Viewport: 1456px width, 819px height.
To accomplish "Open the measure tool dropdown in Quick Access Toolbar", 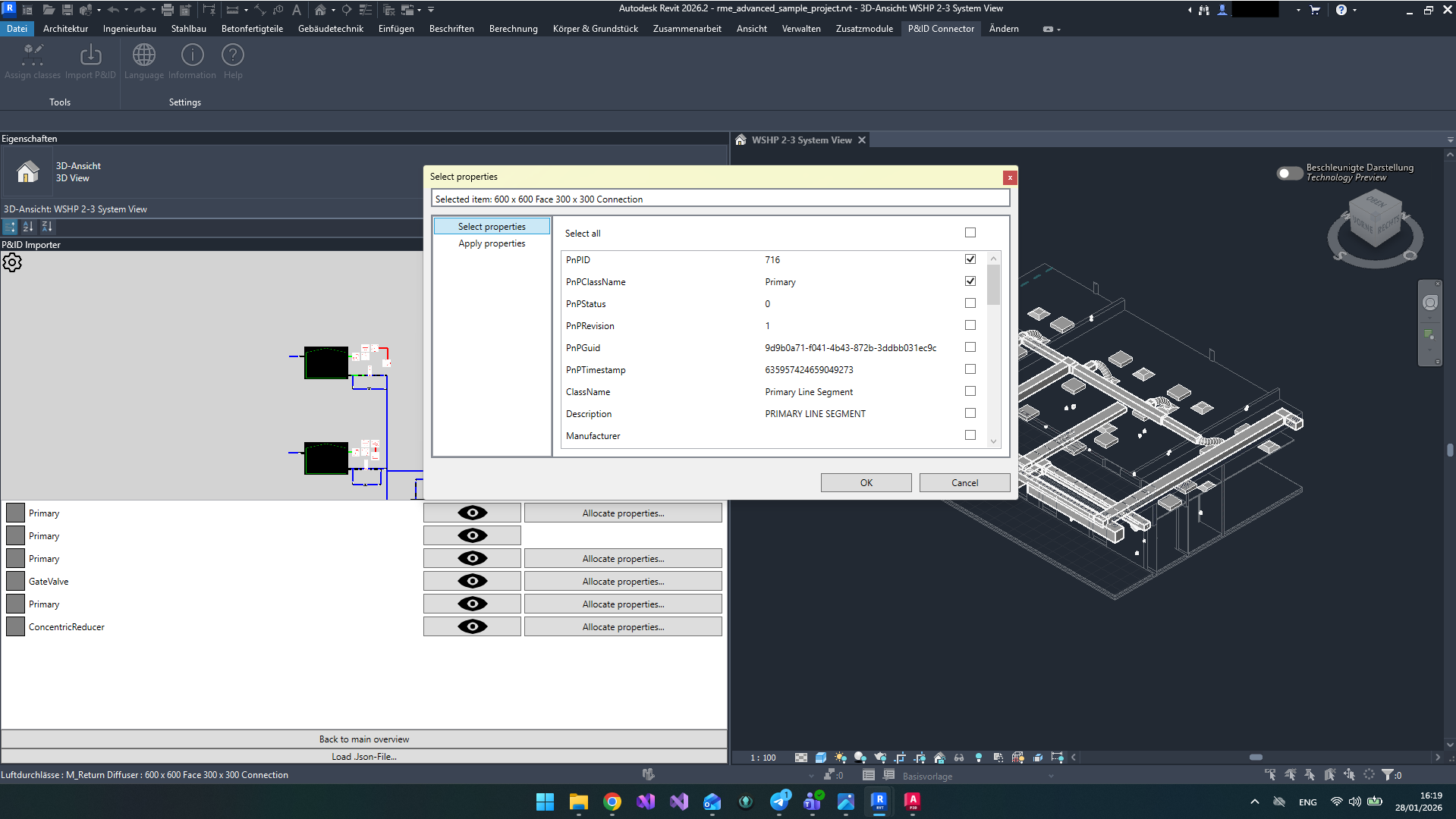I will pyautogui.click(x=246, y=9).
